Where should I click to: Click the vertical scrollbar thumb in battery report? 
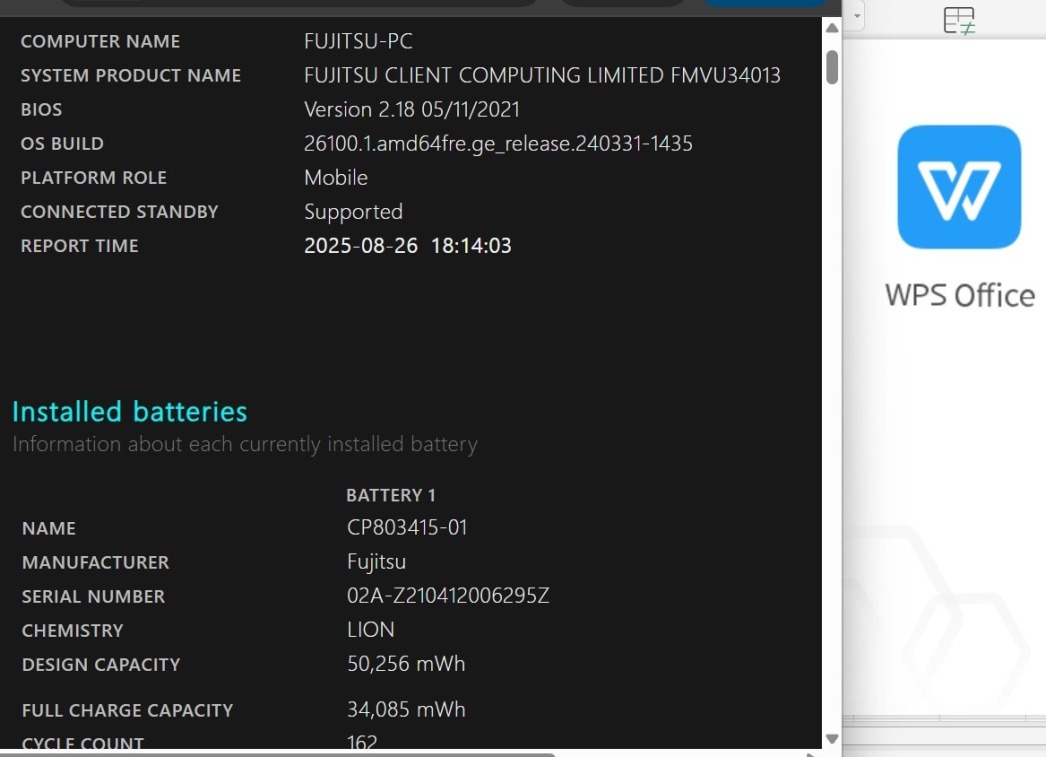point(832,67)
